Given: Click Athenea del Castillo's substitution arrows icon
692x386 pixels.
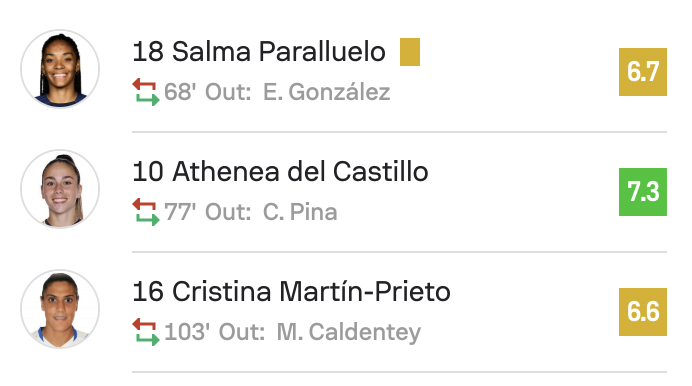Looking at the screenshot, I should [146, 212].
